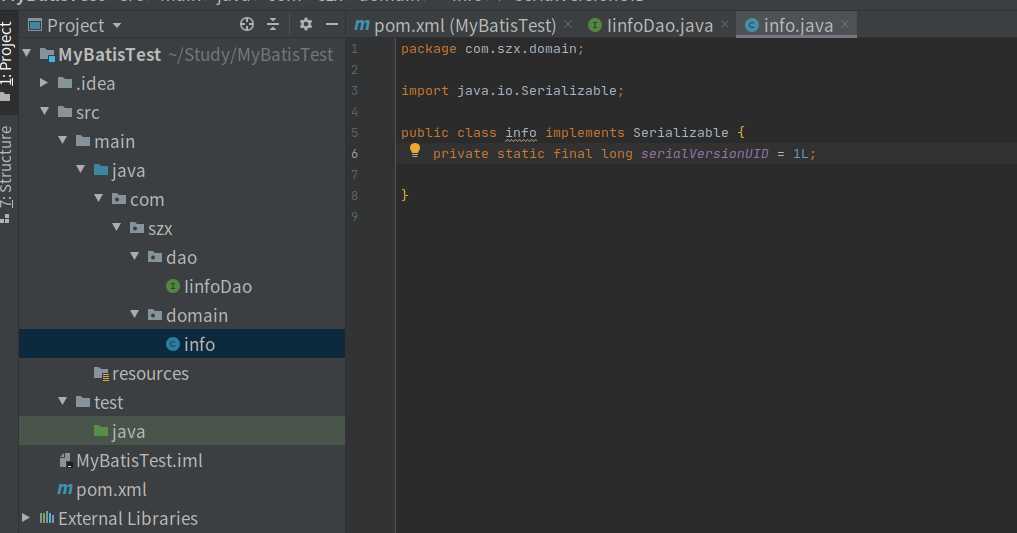Collapse the source java folder arrow under main
The height and width of the screenshot is (533, 1017).
click(x=80, y=169)
